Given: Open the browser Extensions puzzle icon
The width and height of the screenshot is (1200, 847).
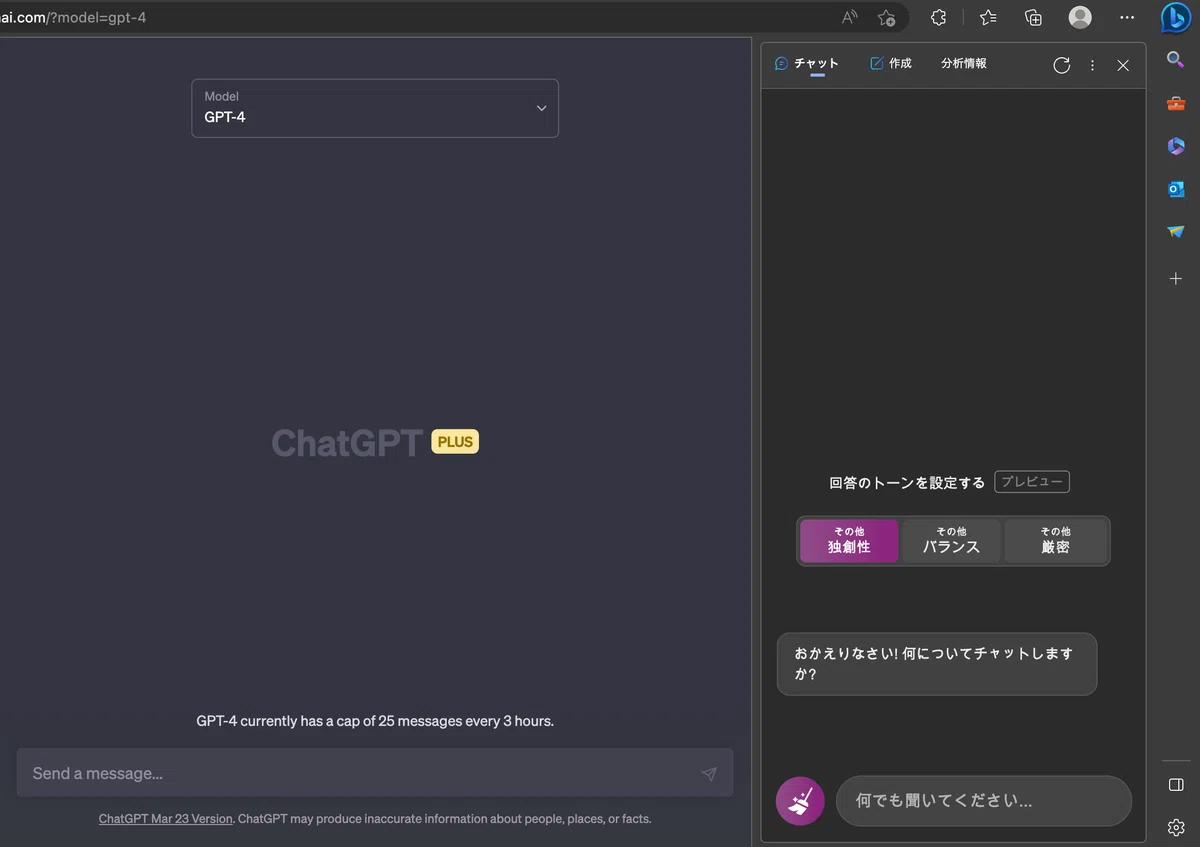Looking at the screenshot, I should (938, 17).
